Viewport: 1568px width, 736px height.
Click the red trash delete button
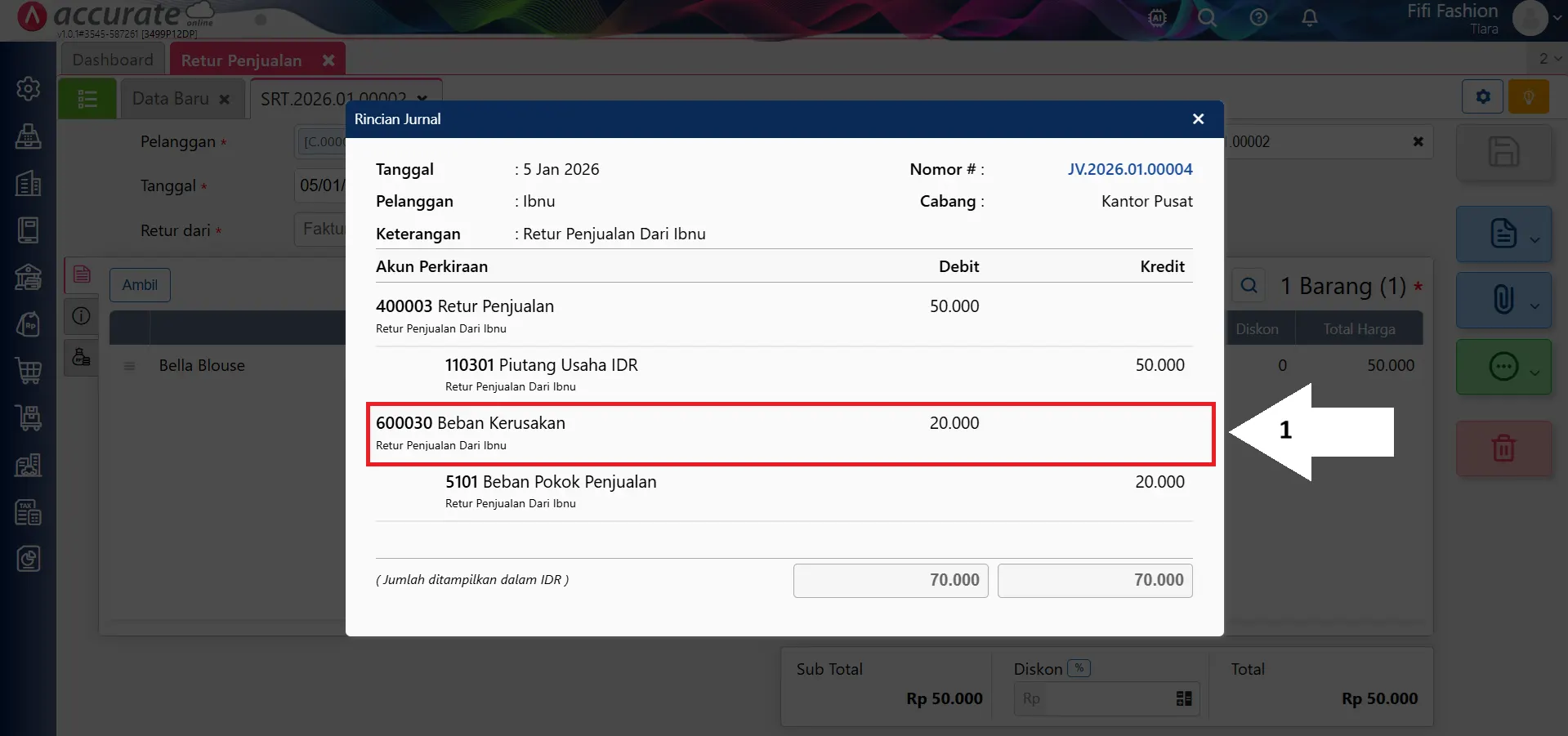(x=1503, y=448)
